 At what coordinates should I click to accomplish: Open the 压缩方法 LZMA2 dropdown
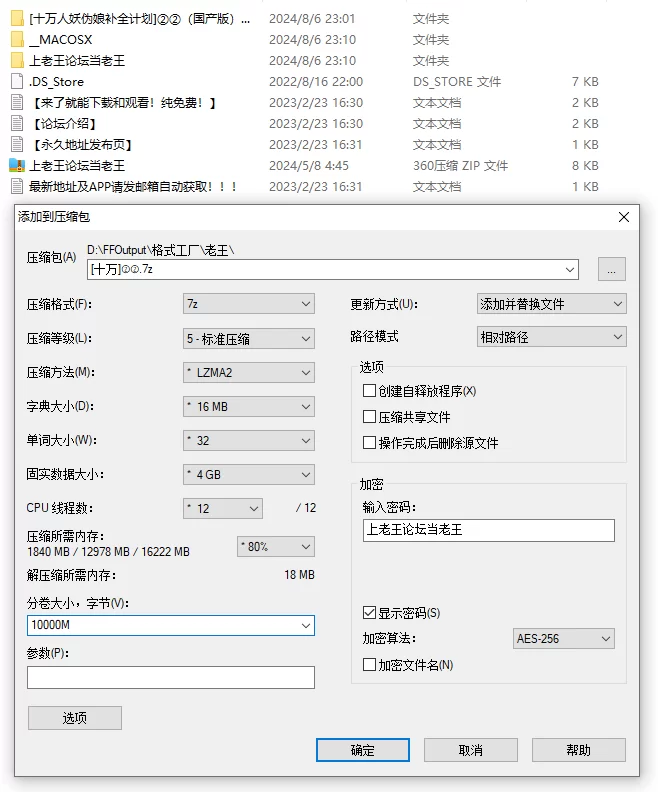point(248,373)
